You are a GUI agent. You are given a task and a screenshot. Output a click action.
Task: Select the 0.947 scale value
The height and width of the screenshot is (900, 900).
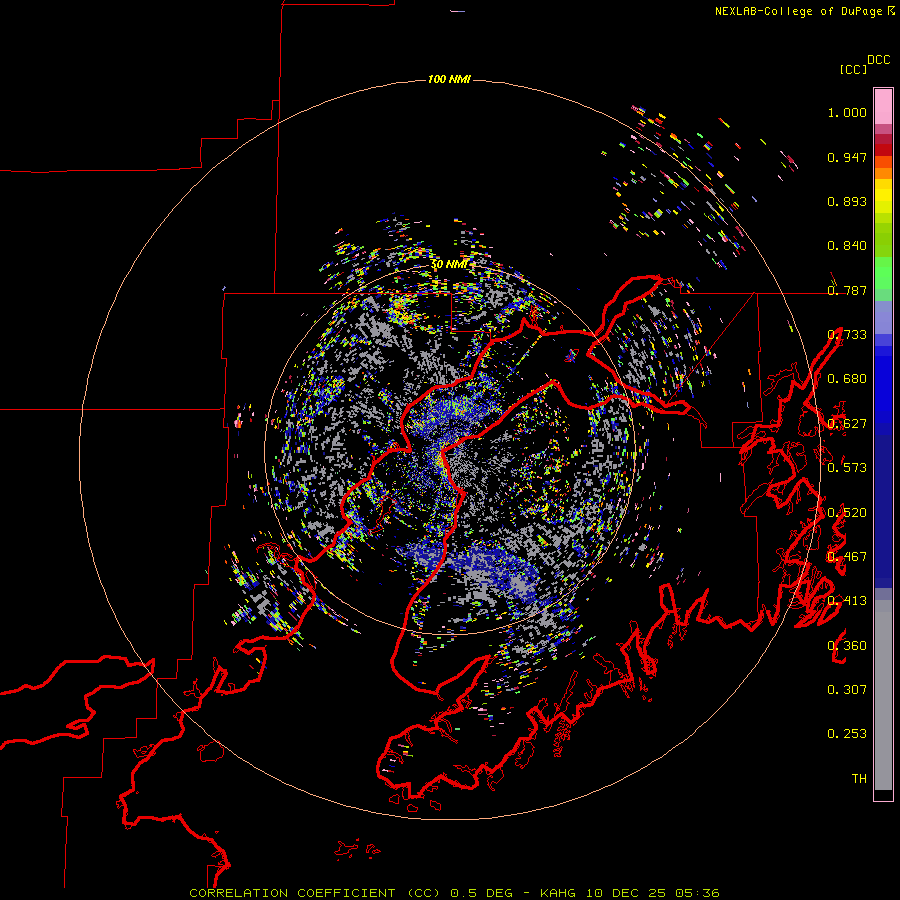point(847,157)
